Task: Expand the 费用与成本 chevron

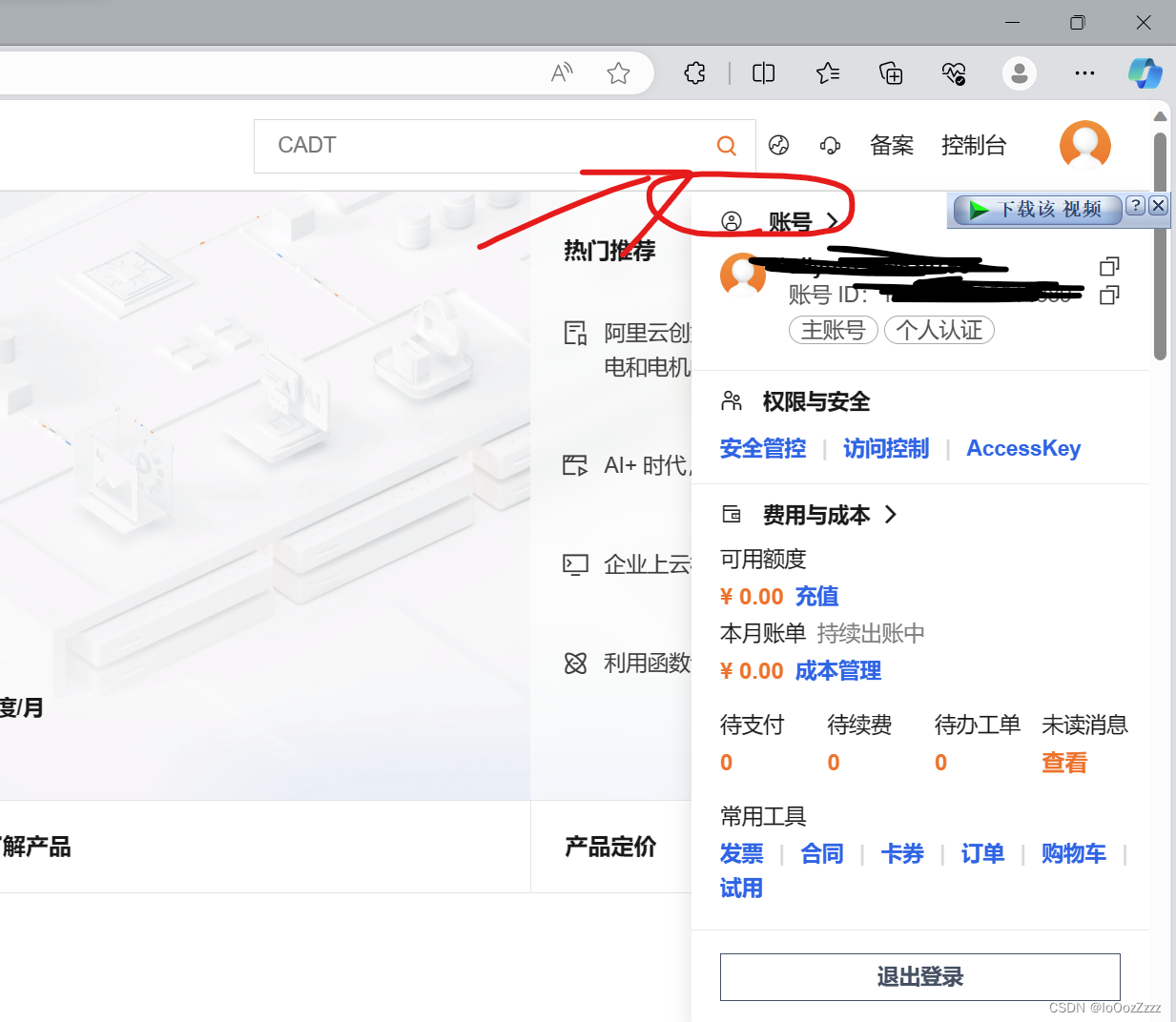Action: (x=891, y=515)
